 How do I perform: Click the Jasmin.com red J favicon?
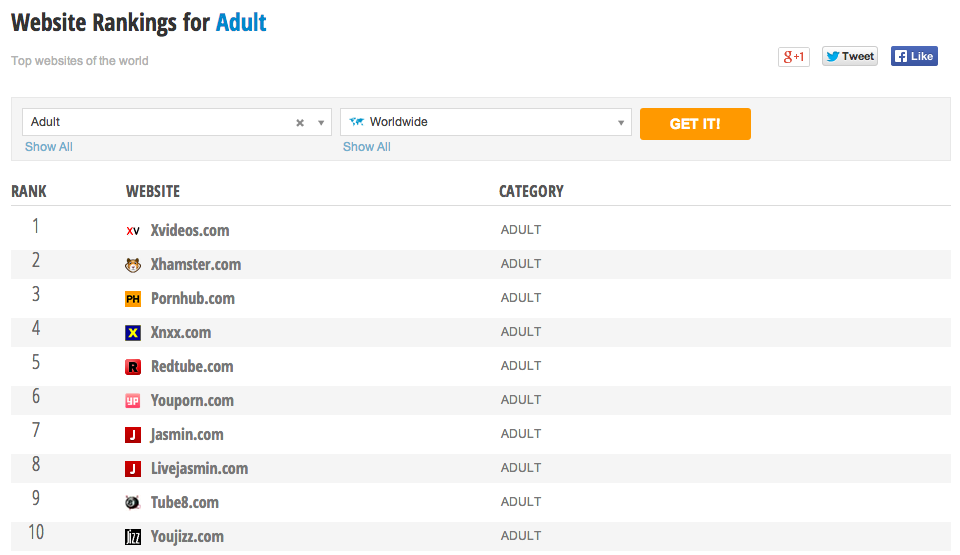133,435
